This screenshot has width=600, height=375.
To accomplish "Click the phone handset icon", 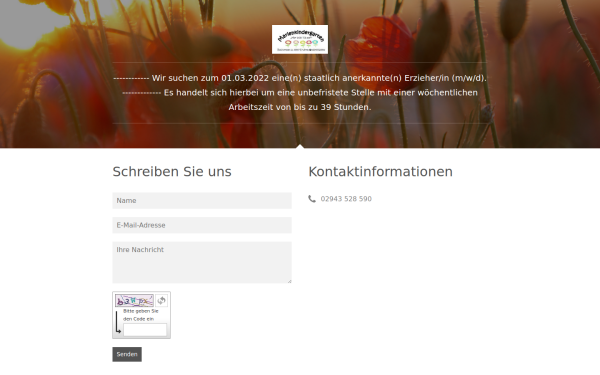I will tap(312, 199).
